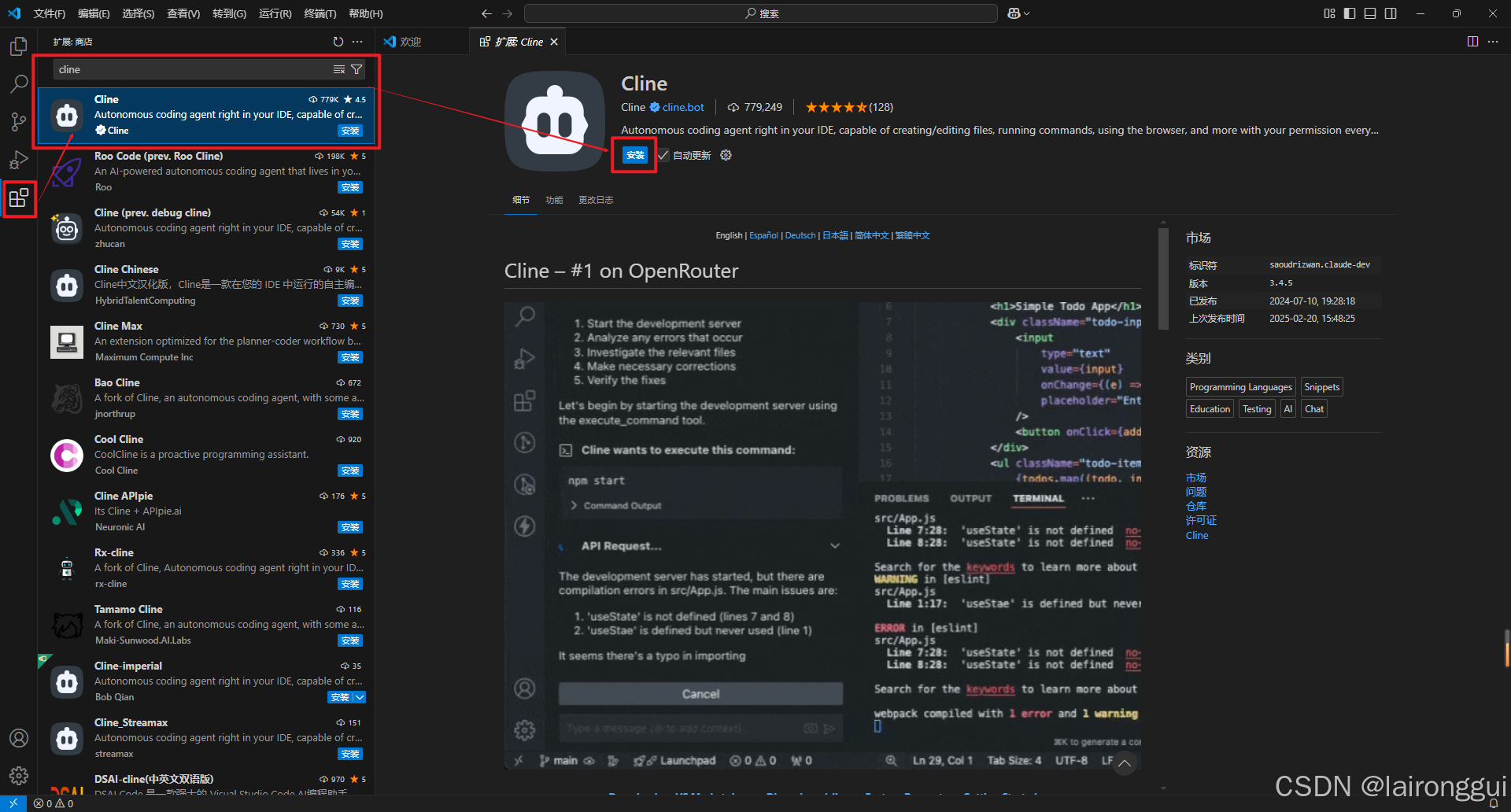The image size is (1511, 812).
Task: Switch to the Features tab of Cline
Action: tap(555, 200)
